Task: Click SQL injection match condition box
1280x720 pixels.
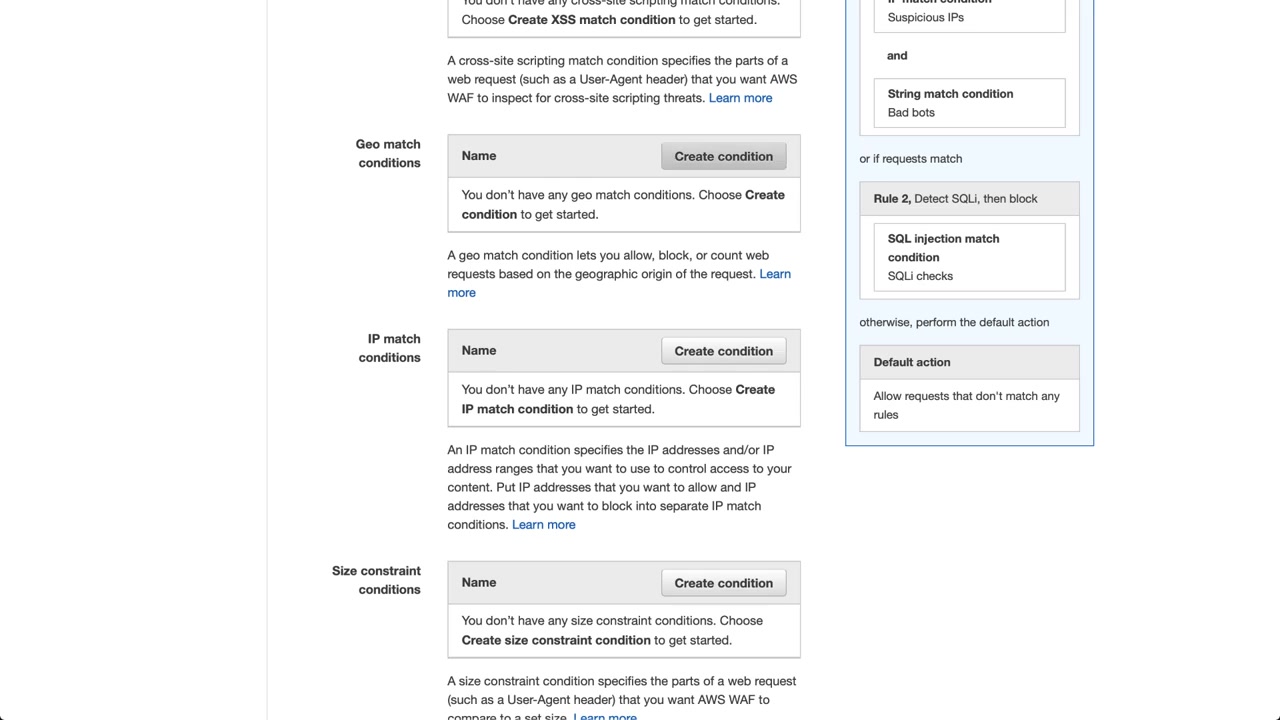Action: (x=969, y=257)
